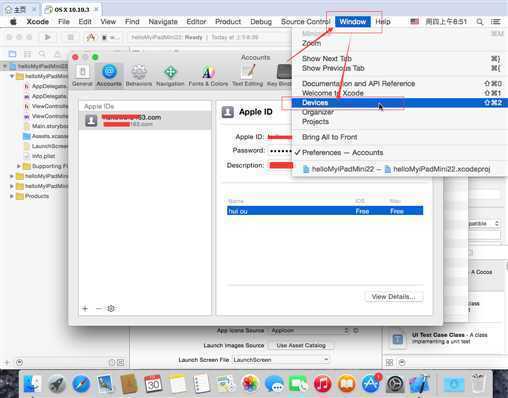Open the Apple menu
Viewport: 508px width, 398px height.
(14, 22)
